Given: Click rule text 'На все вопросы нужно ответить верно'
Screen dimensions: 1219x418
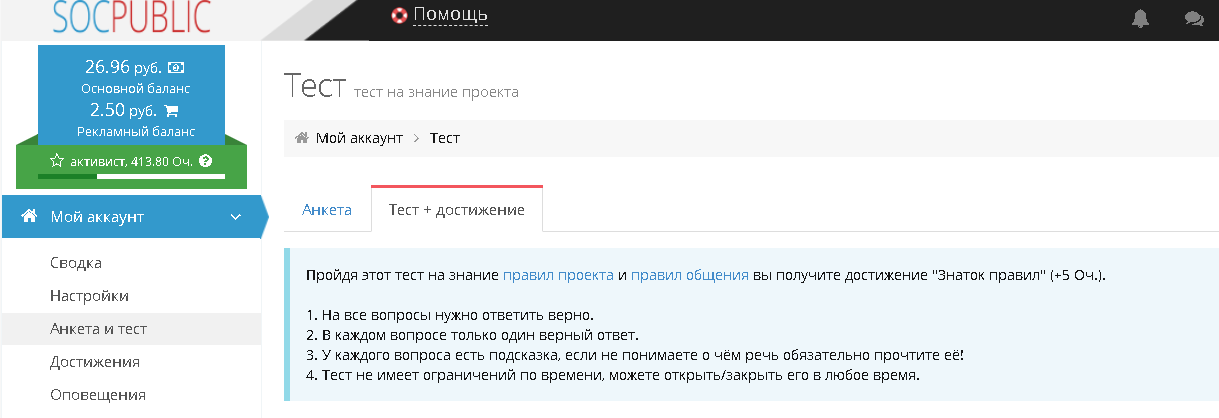Looking at the screenshot, I should (451, 314).
